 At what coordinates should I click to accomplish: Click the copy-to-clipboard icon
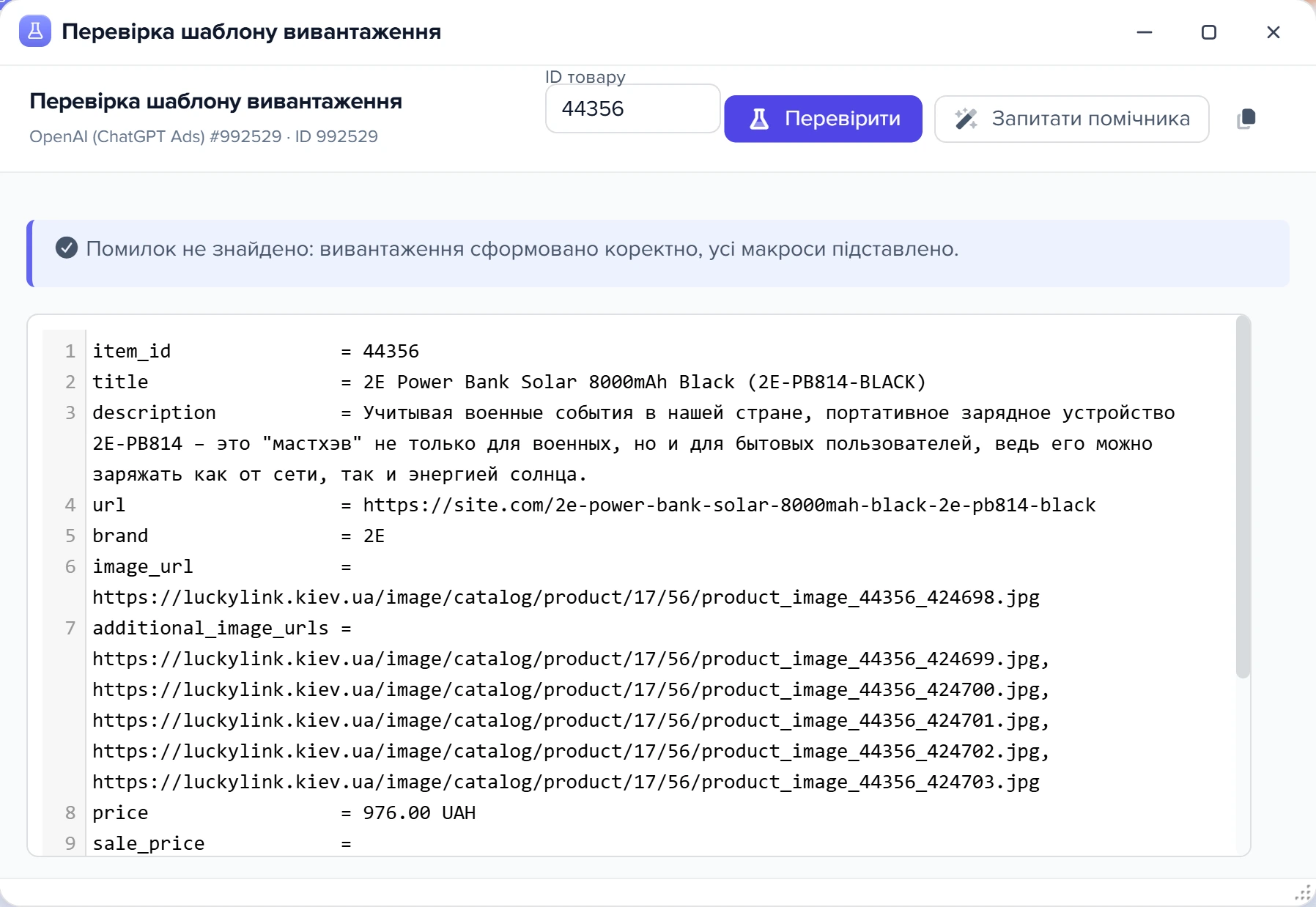coord(1246,119)
